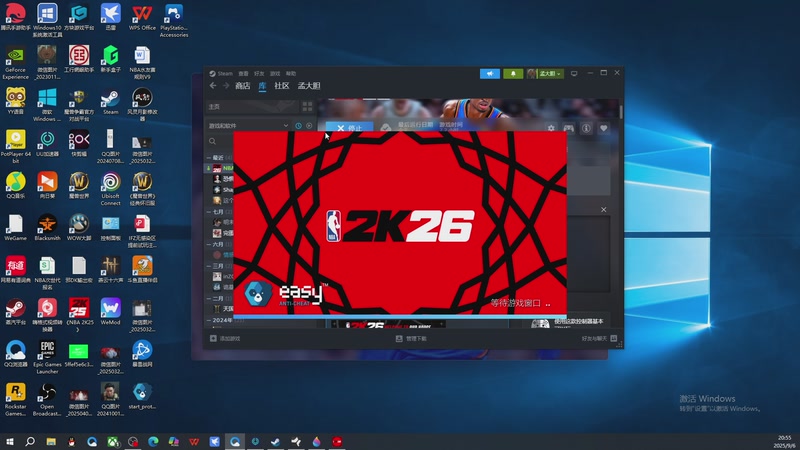This screenshot has width=800, height=450.
Task: Go forward with Steam's forward arrow
Action: (x=226, y=86)
